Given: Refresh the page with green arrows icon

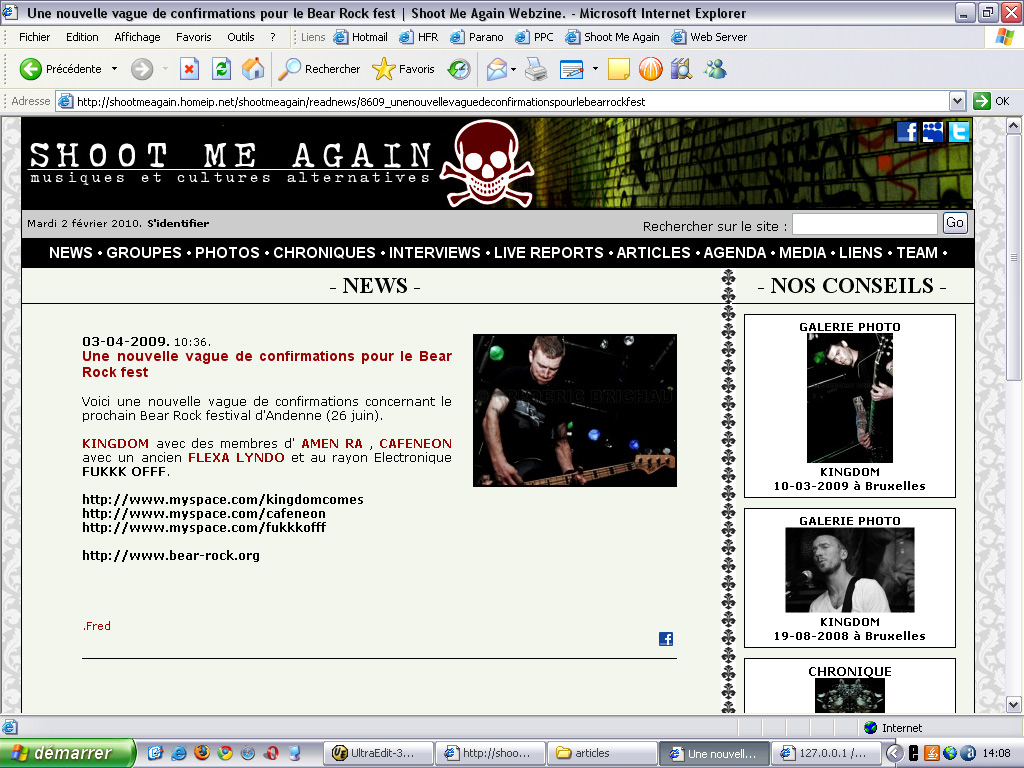Looking at the screenshot, I should pos(221,69).
